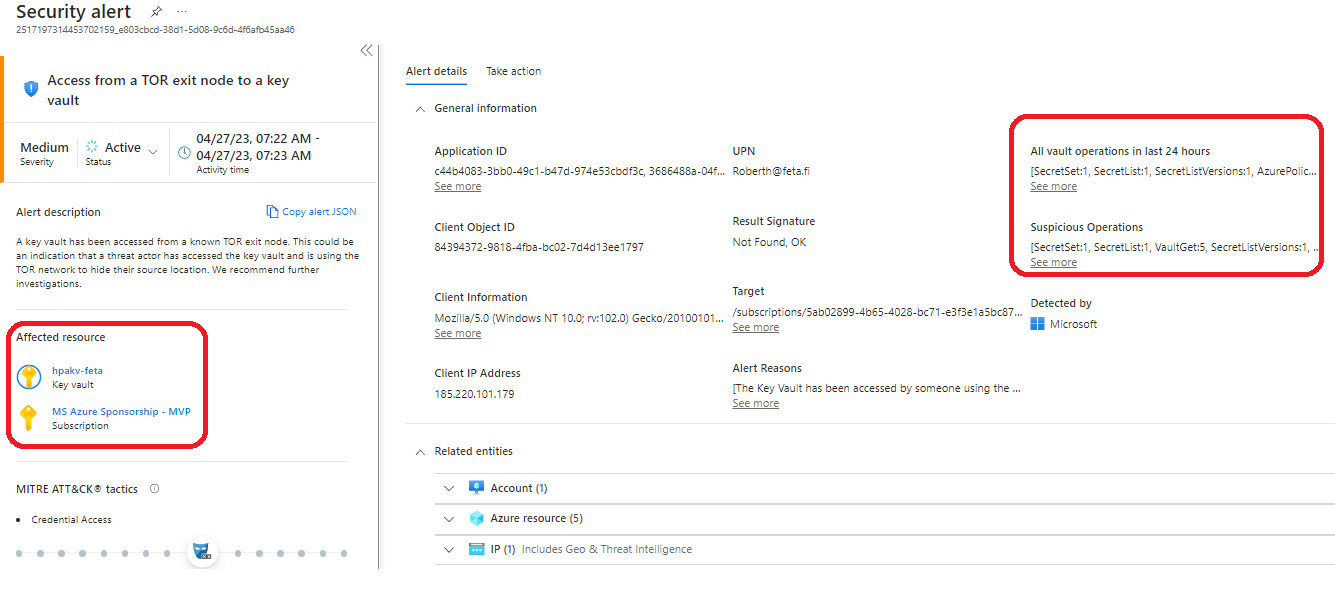This screenshot has width=1335, height=599.
Task: Expand the Azure resource (5) row
Action: [449, 519]
